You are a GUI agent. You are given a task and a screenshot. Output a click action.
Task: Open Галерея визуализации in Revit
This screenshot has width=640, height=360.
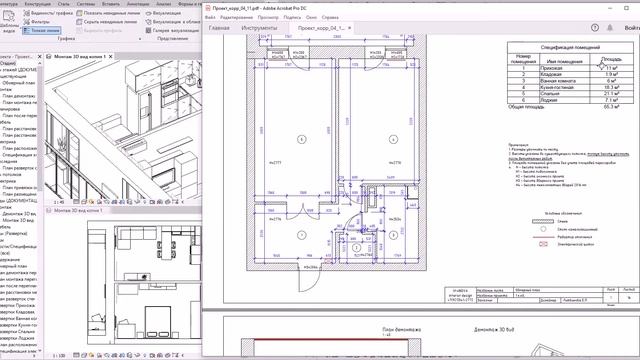tap(172, 30)
